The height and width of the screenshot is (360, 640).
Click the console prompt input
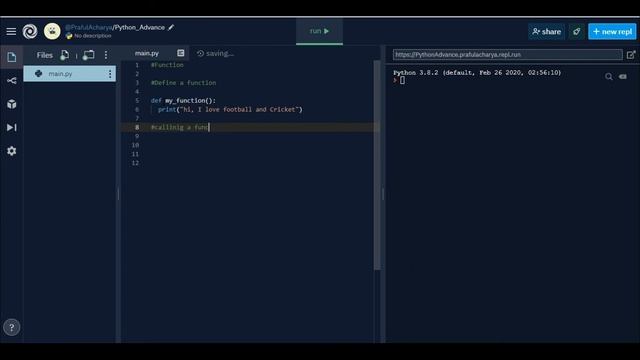click(x=402, y=80)
